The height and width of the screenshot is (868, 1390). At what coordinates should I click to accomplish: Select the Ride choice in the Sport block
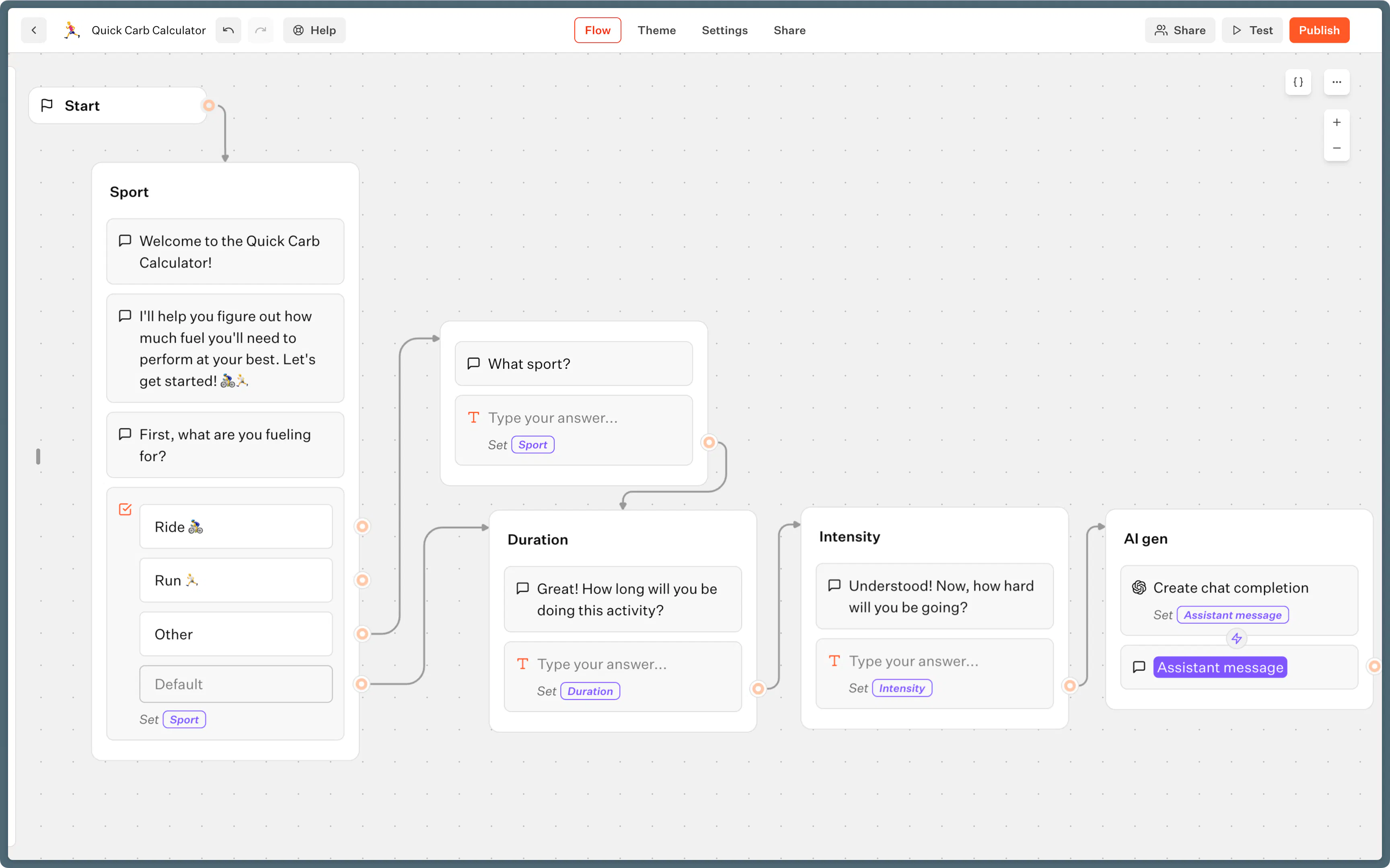(x=235, y=527)
